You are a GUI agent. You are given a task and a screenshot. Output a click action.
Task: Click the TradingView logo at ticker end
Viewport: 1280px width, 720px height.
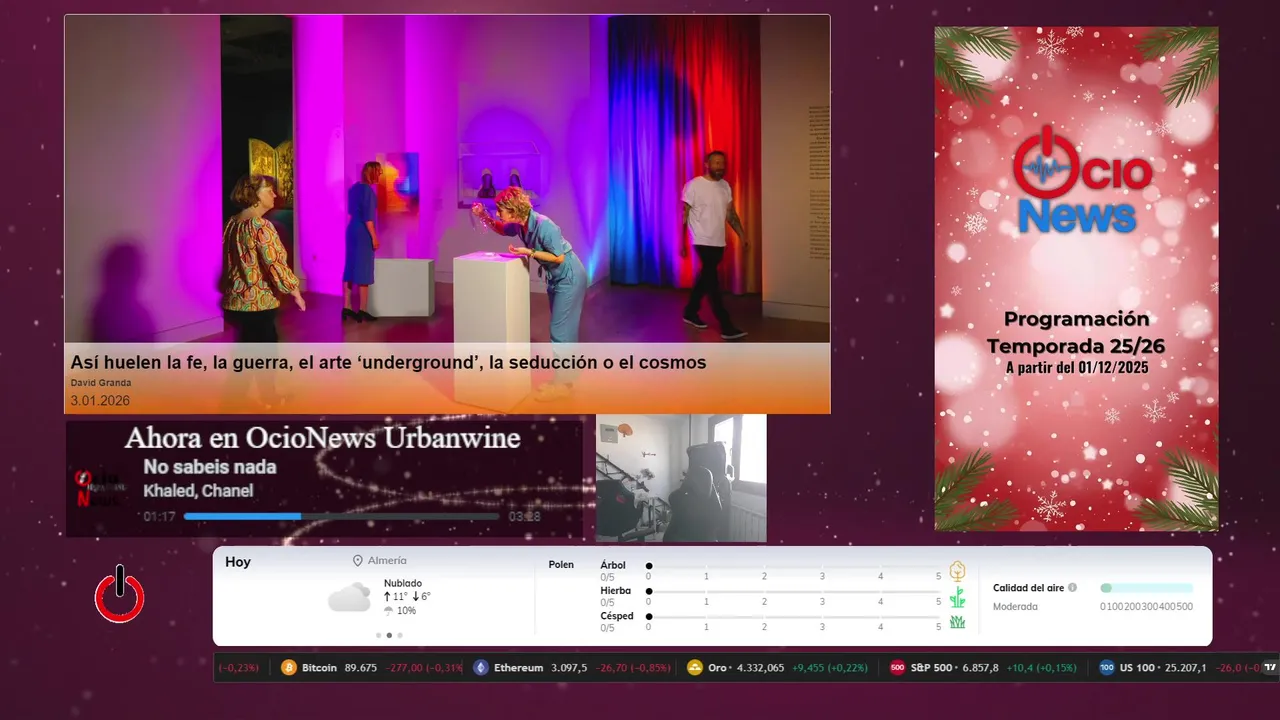pos(1270,667)
